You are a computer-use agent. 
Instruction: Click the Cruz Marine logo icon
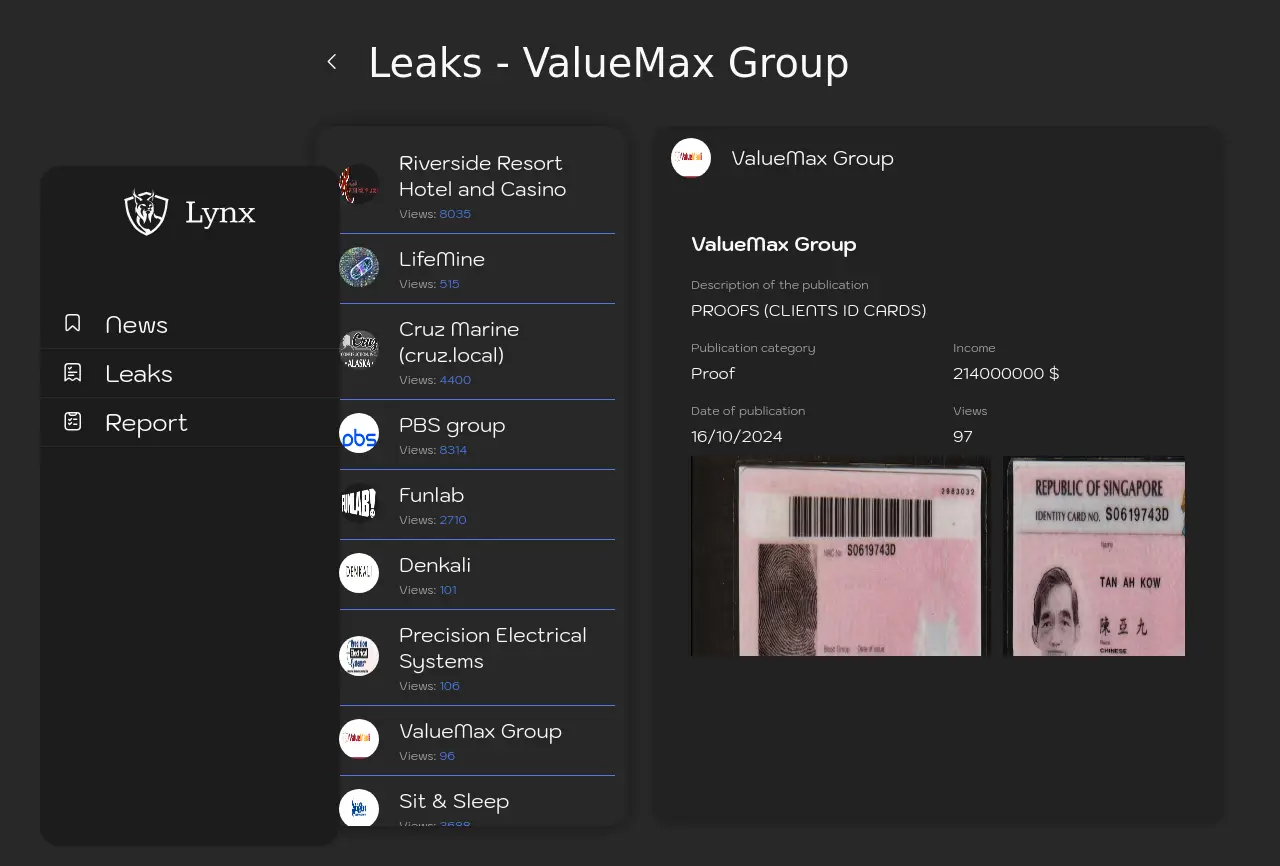click(359, 350)
